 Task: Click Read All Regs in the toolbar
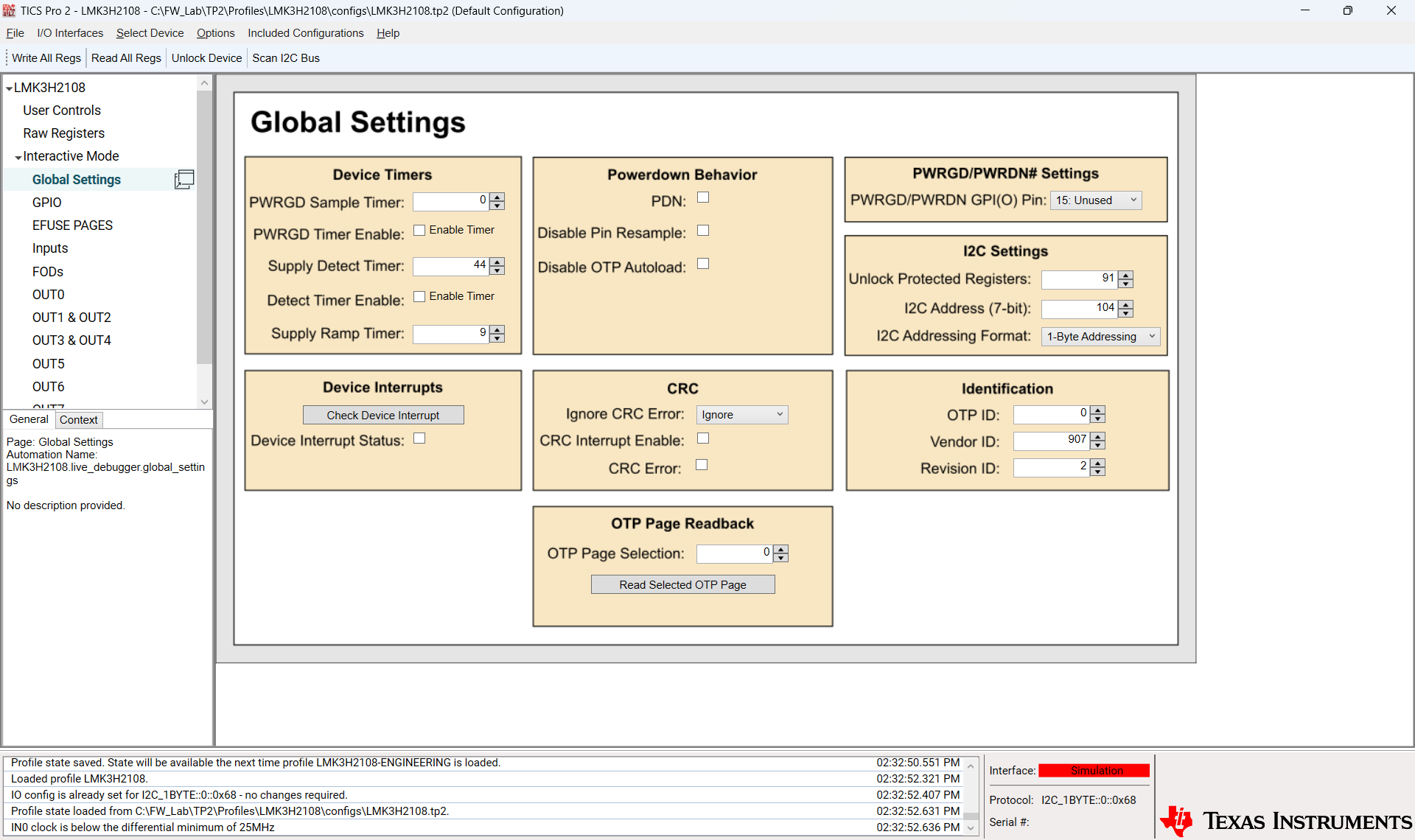pos(125,57)
